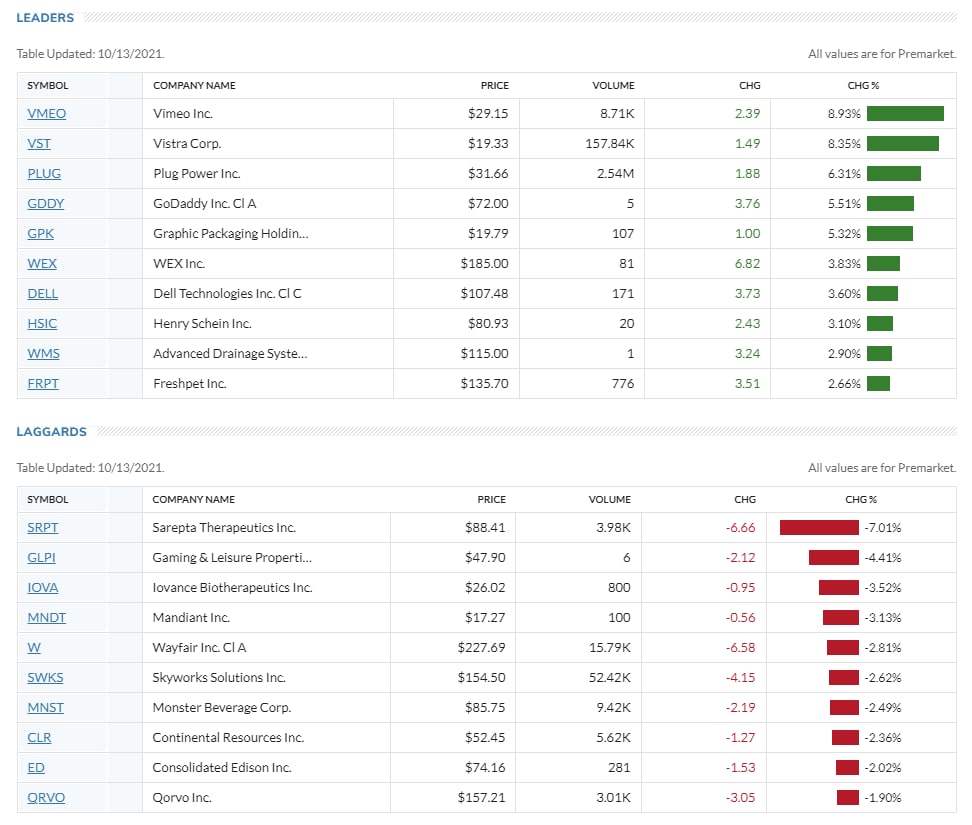Click the 3.60% value for DELL
The height and width of the screenshot is (825, 972).
[844, 294]
